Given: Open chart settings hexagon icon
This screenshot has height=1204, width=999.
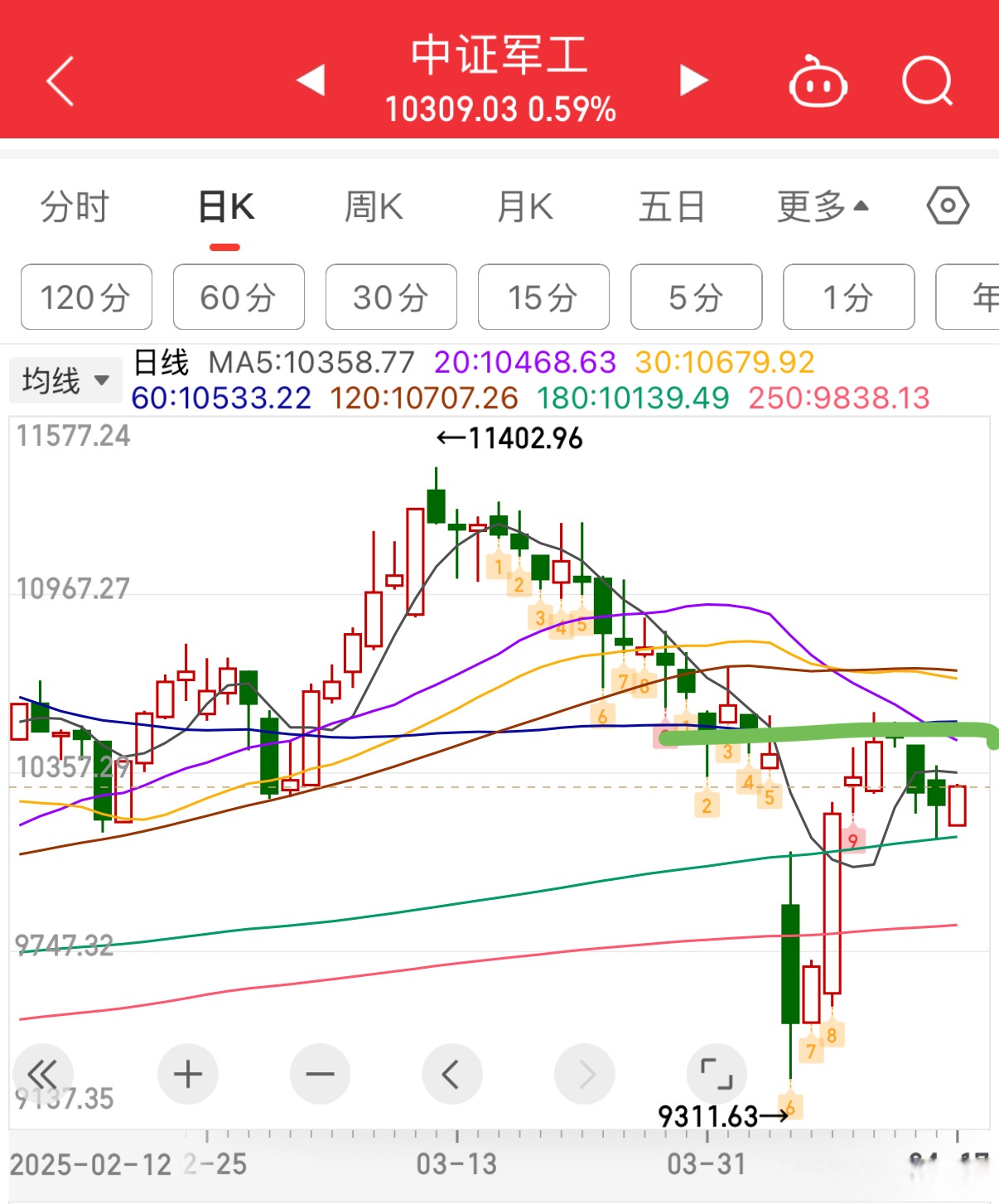Looking at the screenshot, I should (948, 206).
